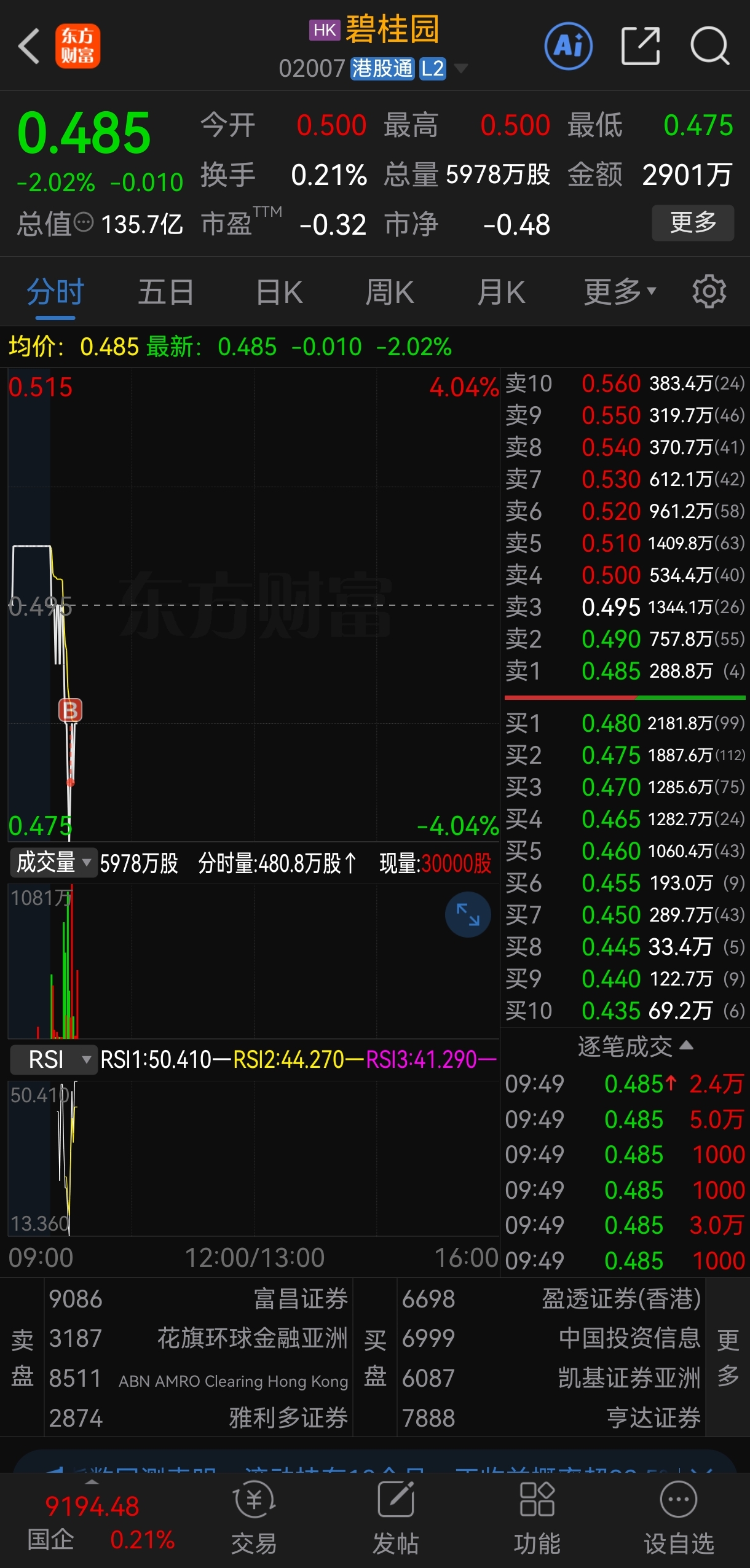750x1568 pixels.
Task: Expand the 国企 index bar arrow
Action: click(92, 1482)
